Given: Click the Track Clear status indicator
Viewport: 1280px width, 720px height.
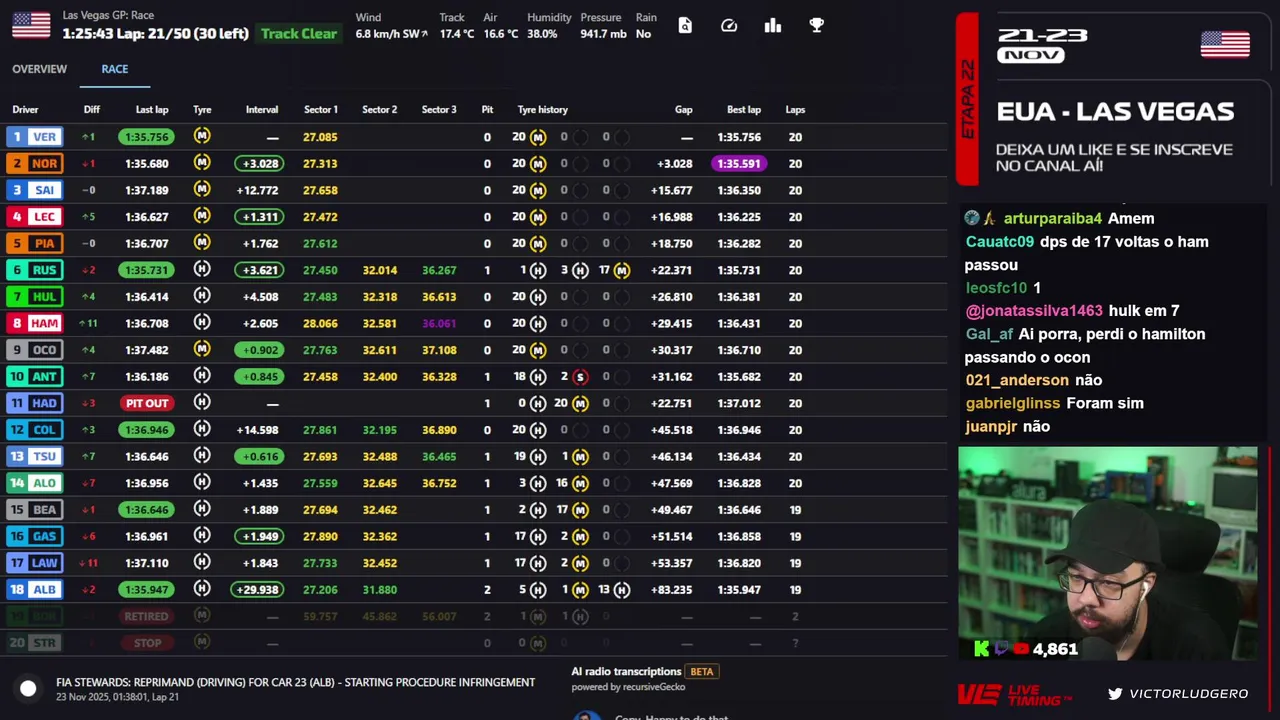Looking at the screenshot, I should click(x=299, y=33).
